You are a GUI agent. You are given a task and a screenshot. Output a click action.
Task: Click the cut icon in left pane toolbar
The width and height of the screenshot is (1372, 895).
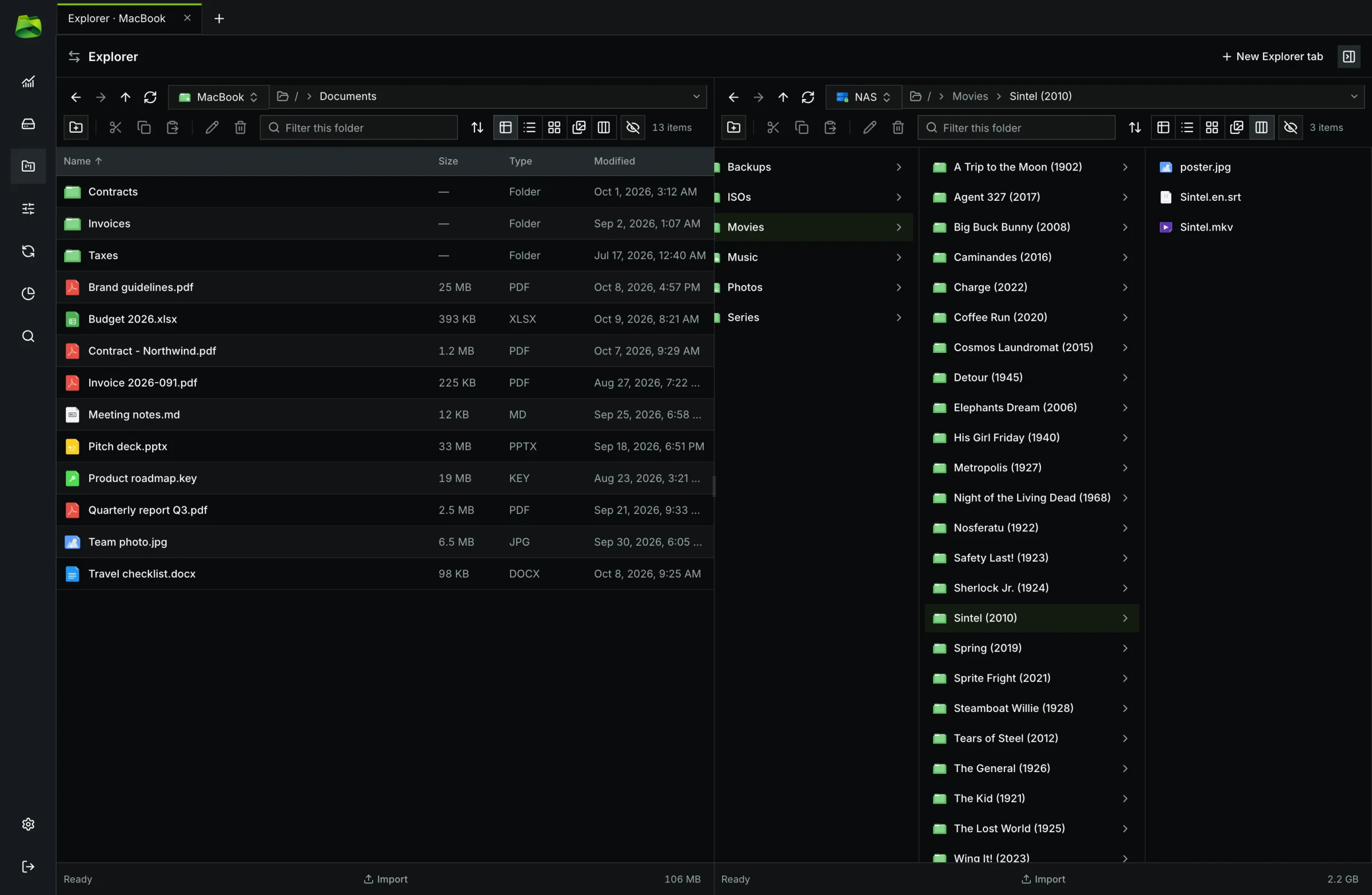coord(115,128)
